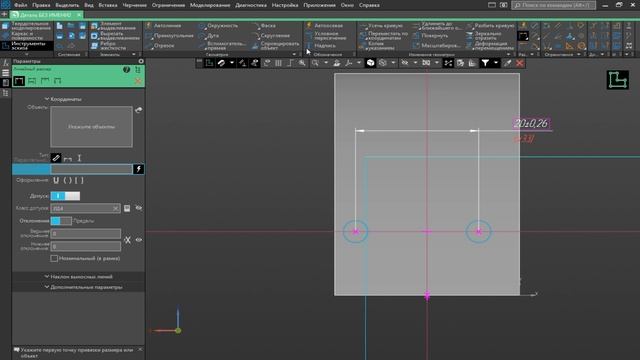This screenshot has width=640, height=360.
Task: Click the red X exit-sketch icon
Action: (520, 63)
